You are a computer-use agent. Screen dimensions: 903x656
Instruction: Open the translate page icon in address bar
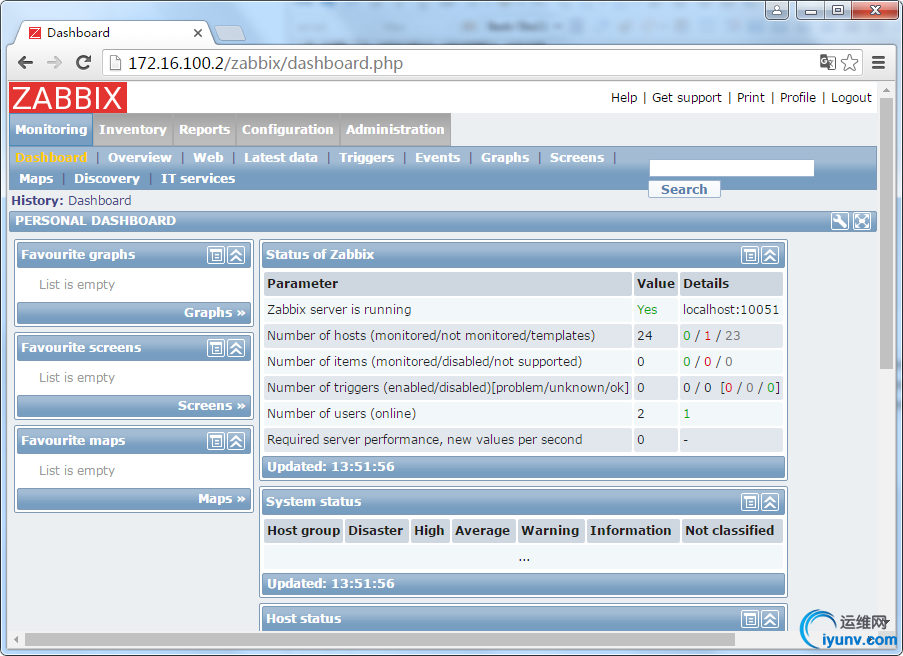point(828,62)
